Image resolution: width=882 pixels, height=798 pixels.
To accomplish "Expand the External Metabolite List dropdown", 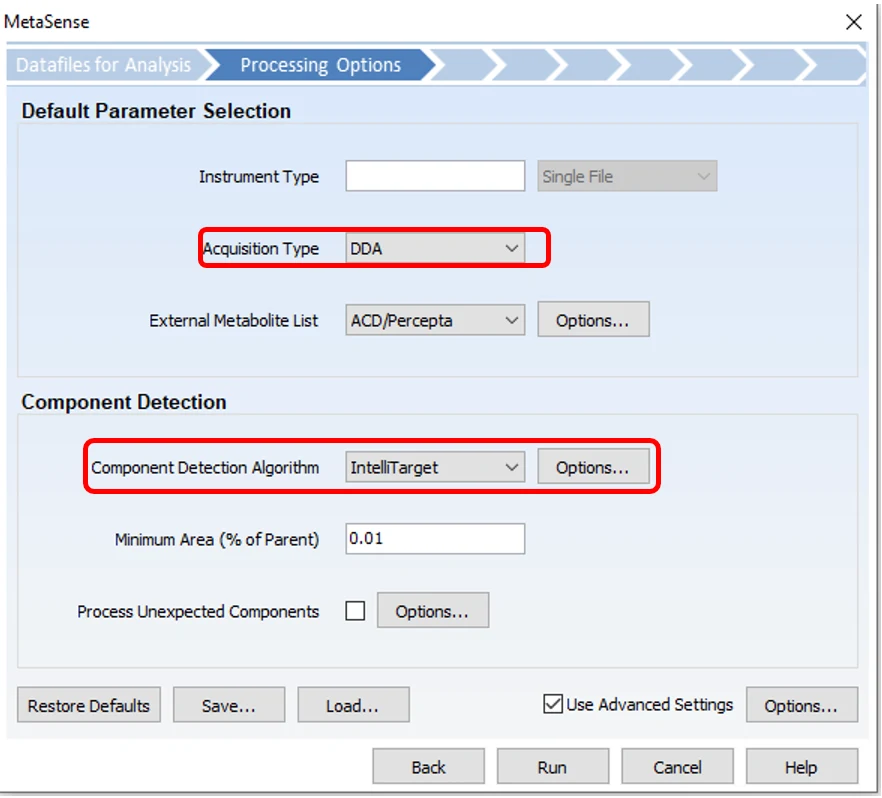I will 435,320.
